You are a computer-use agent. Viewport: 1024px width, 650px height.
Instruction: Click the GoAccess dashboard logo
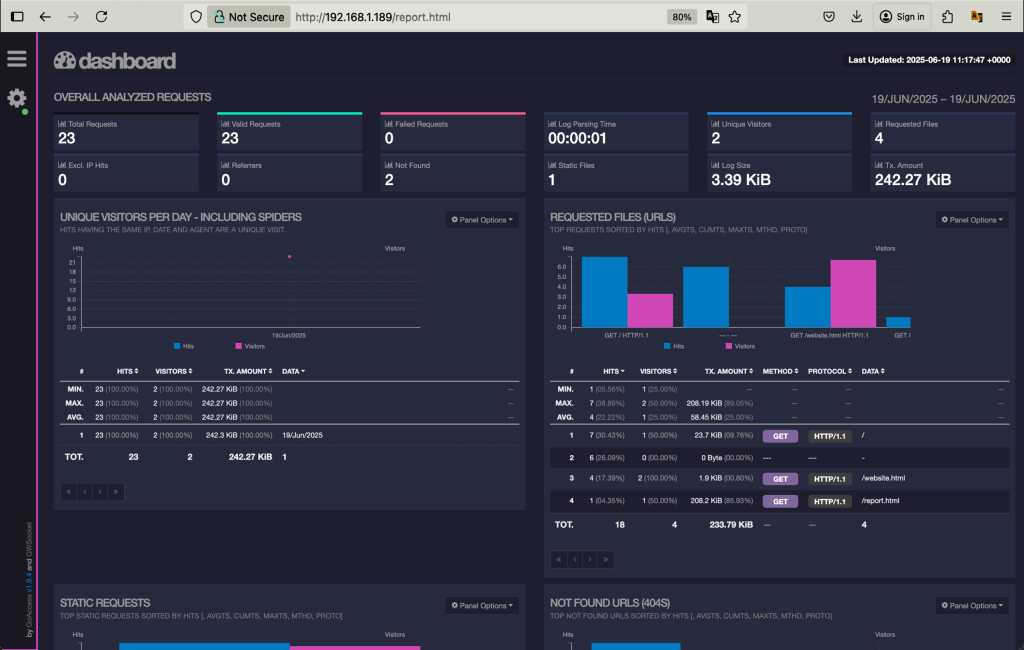114,60
